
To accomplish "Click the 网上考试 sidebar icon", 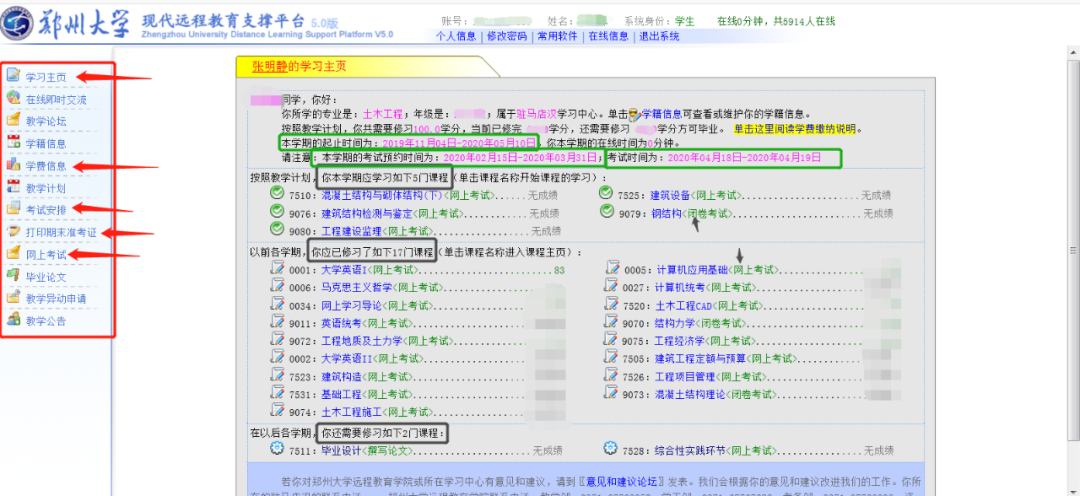I will (13, 254).
